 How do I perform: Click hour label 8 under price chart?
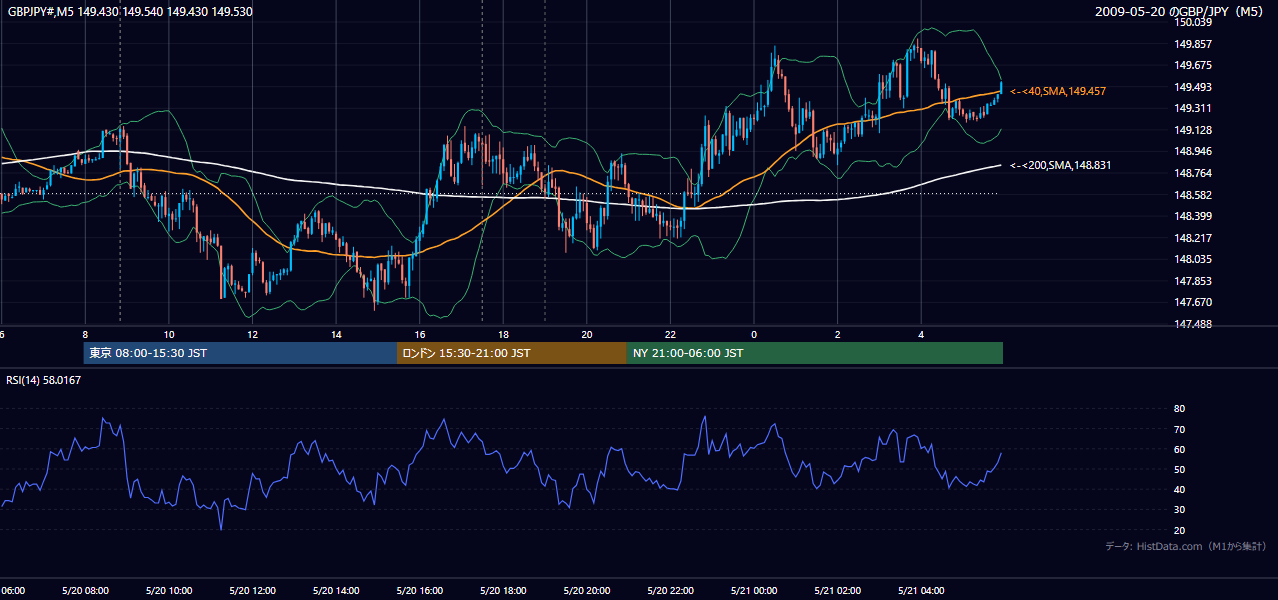pos(85,334)
